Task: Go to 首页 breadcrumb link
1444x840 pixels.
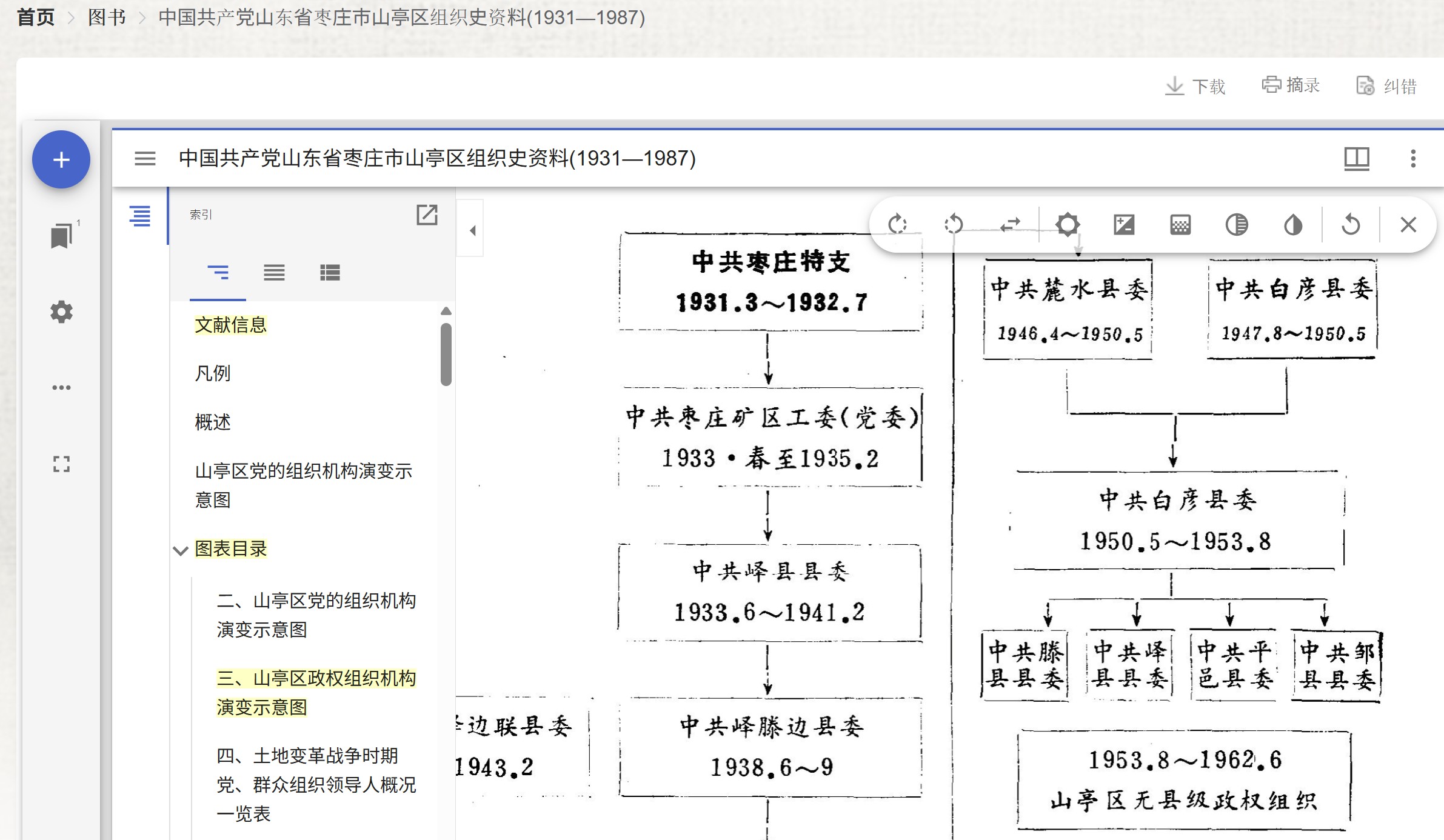Action: pos(36,17)
